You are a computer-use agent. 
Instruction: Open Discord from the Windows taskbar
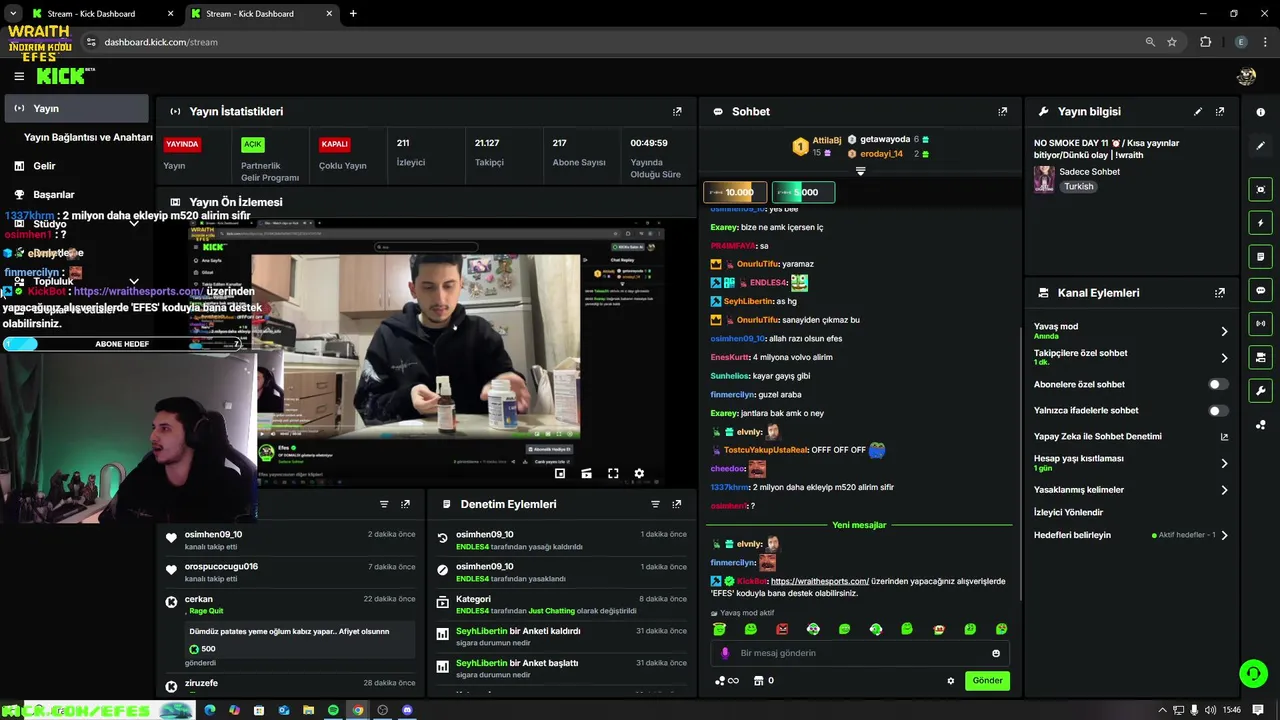coord(407,710)
